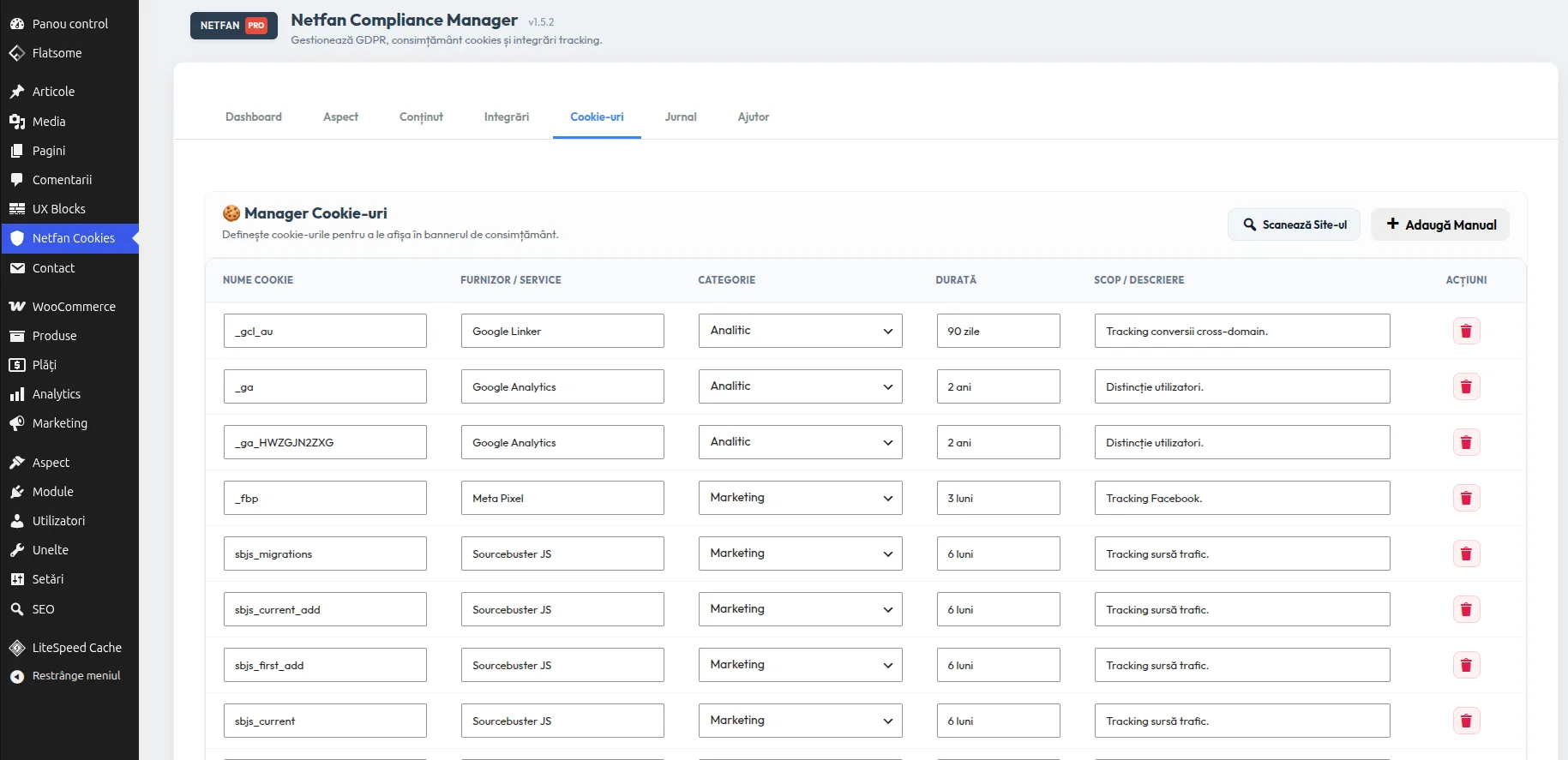
Task: Edit the Tracking Facebook description field
Action: (x=1242, y=498)
